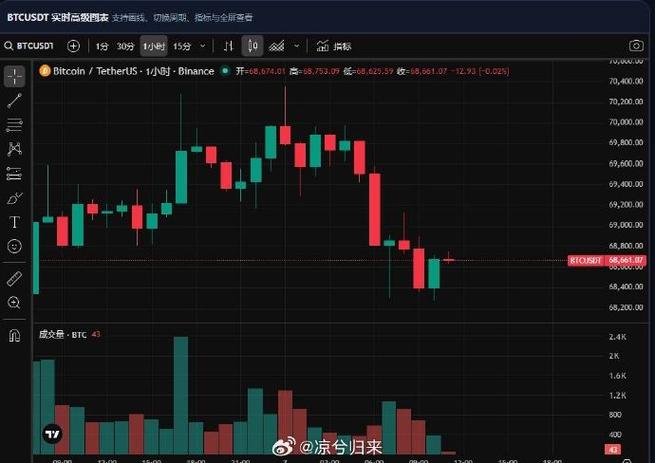Image resolution: width=655 pixels, height=463 pixels.
Task: Click the 68,400.00 price axis label
Action: (625, 287)
